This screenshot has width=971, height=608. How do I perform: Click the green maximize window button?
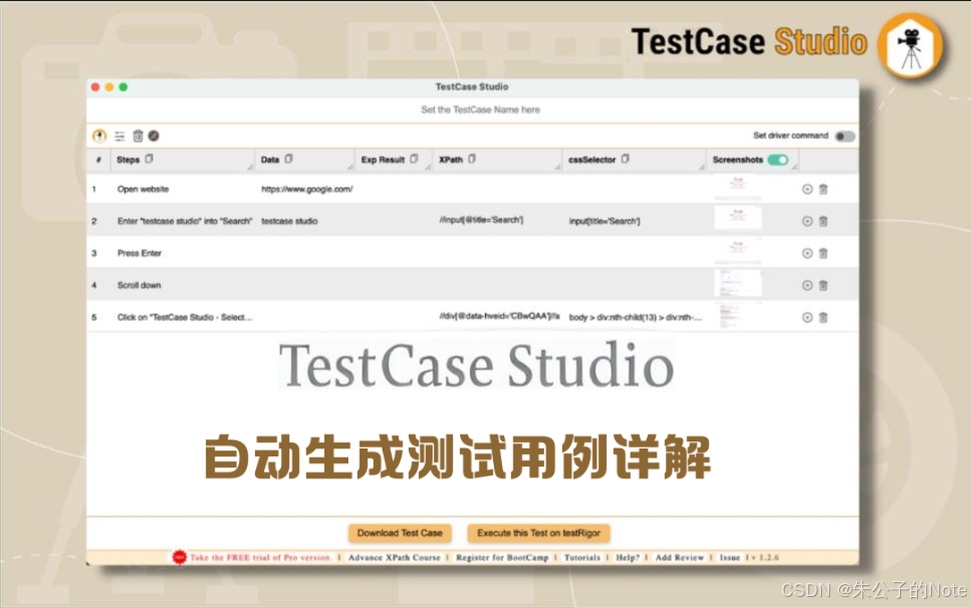click(x=123, y=87)
